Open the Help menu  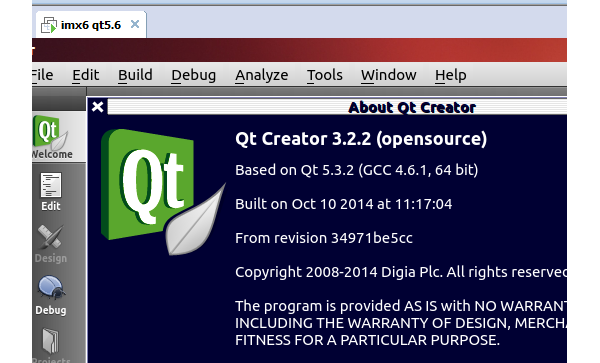click(x=450, y=75)
